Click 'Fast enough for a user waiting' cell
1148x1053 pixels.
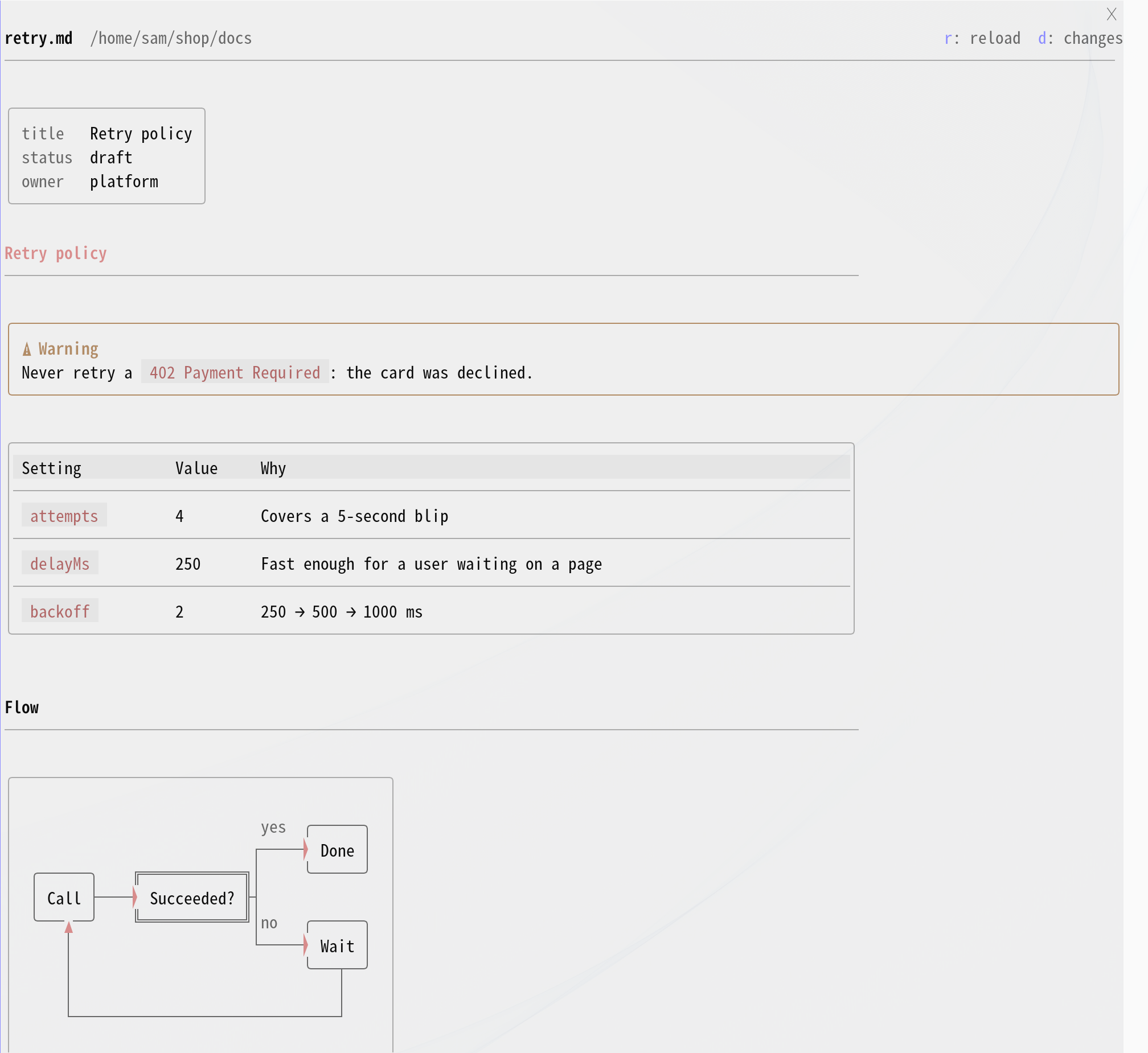(x=432, y=564)
